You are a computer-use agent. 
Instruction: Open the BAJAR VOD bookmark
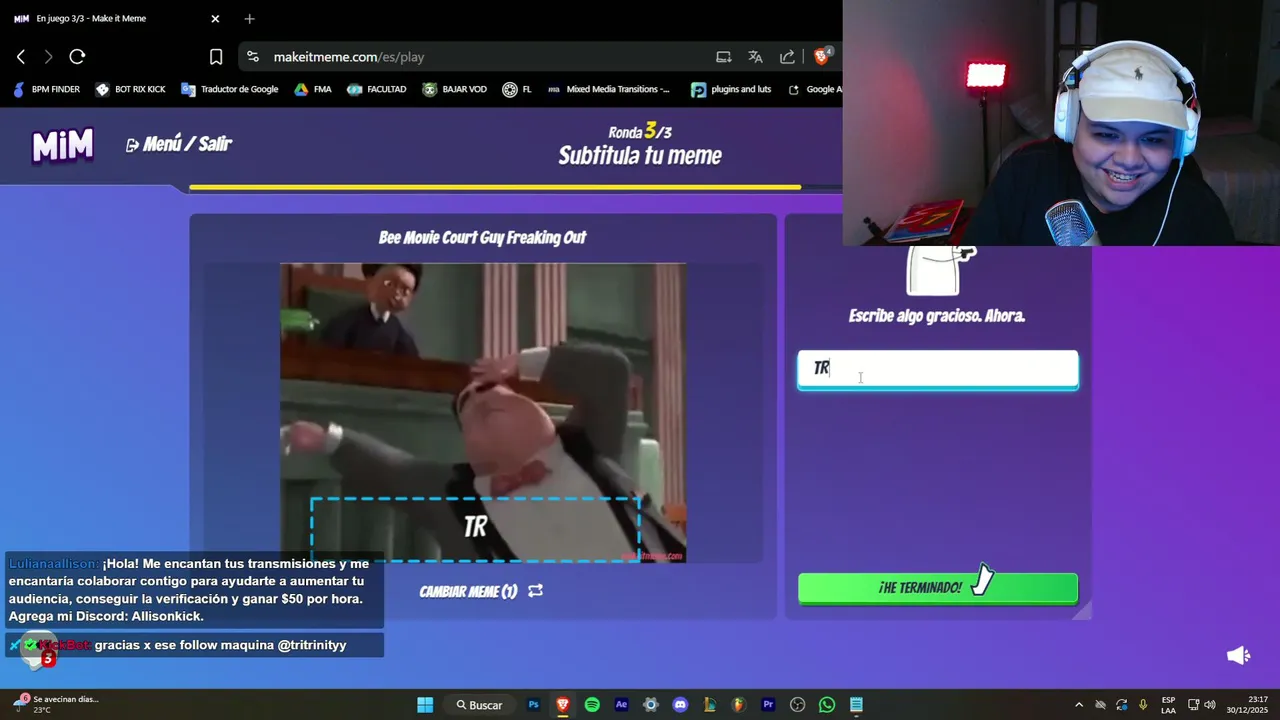[454, 89]
